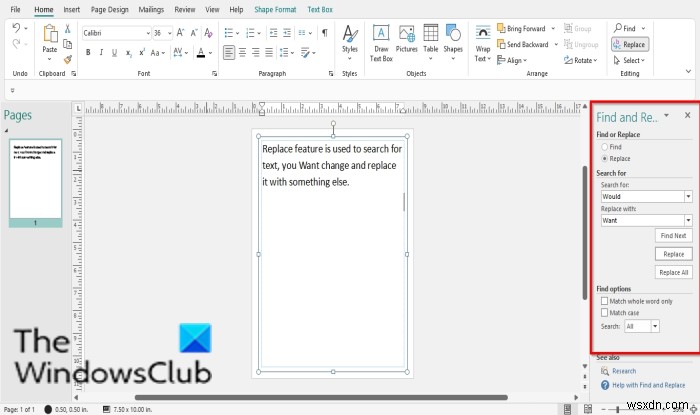Open Find and Replace pane options arrow
The height and width of the screenshot is (415, 700).
(667, 115)
